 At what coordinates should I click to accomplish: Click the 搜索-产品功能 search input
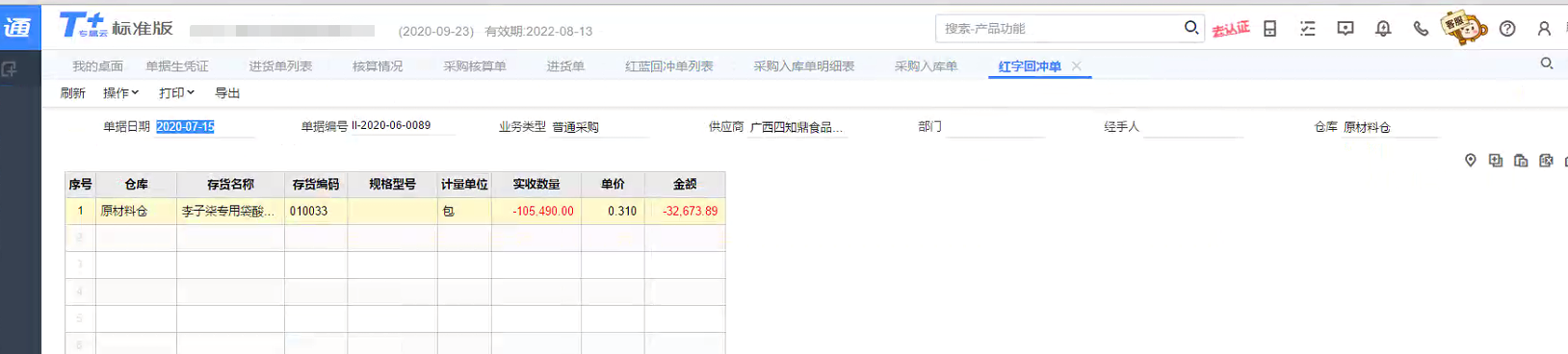[x=1059, y=29]
